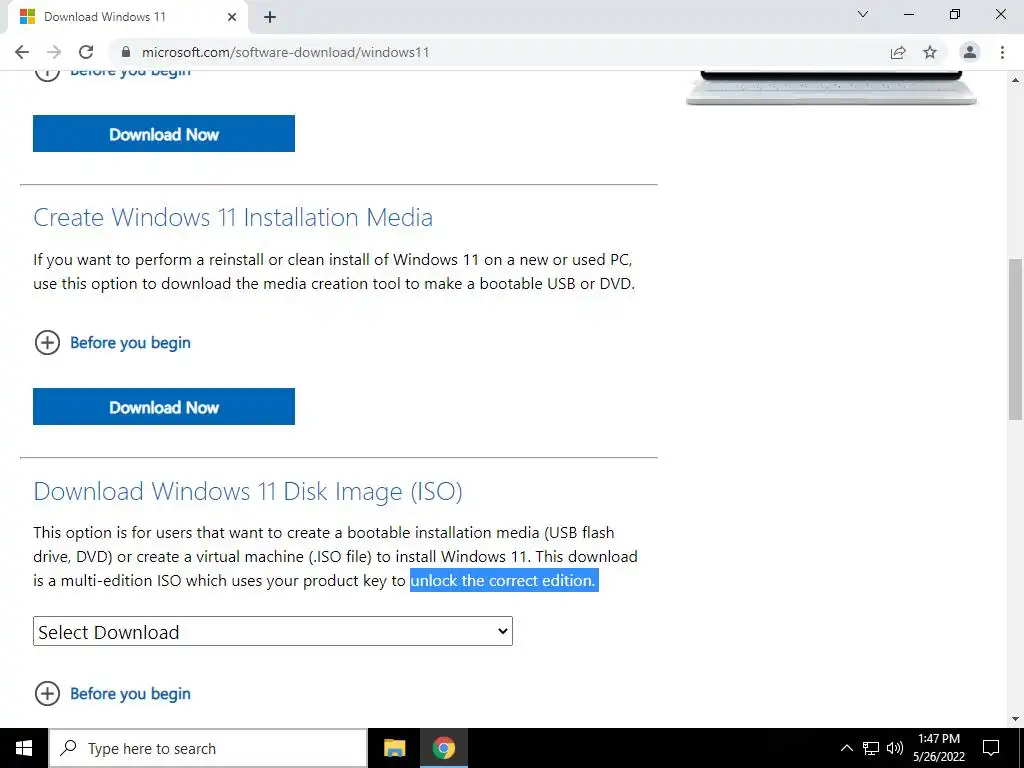Bookmark this page with the star icon
The width and height of the screenshot is (1024, 768).
pos(930,52)
